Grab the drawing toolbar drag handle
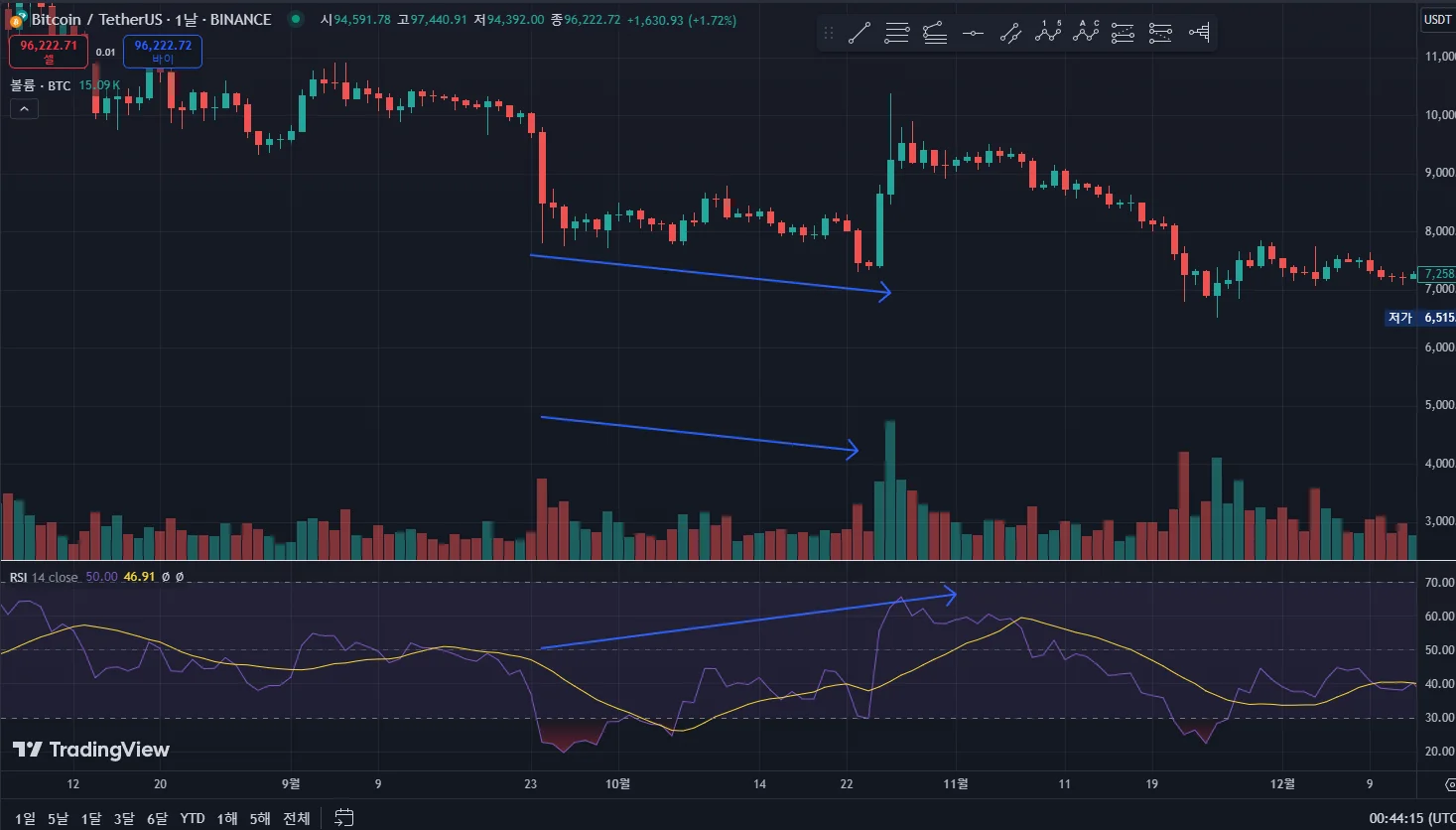 (x=829, y=34)
